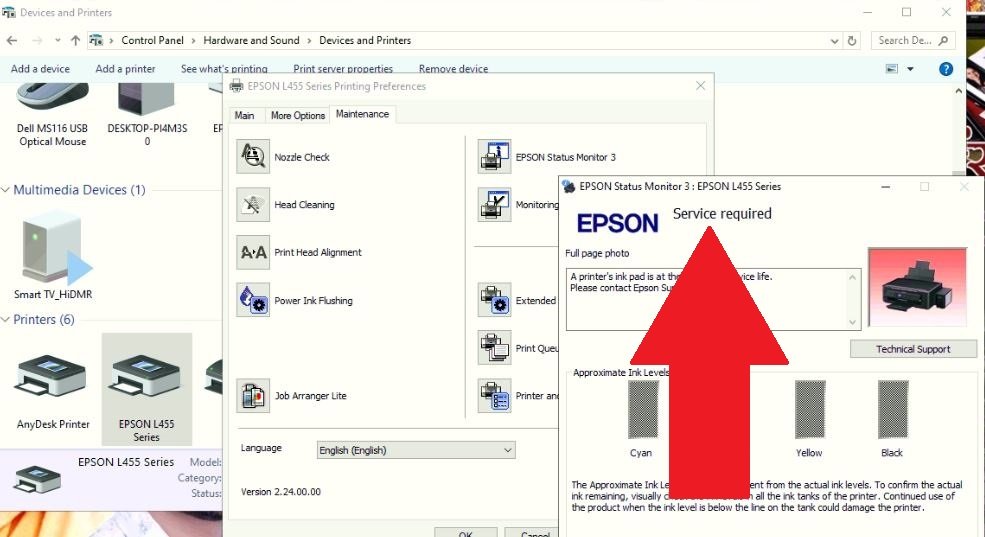
Task: Open the recent locations dropdown
Action: point(57,40)
